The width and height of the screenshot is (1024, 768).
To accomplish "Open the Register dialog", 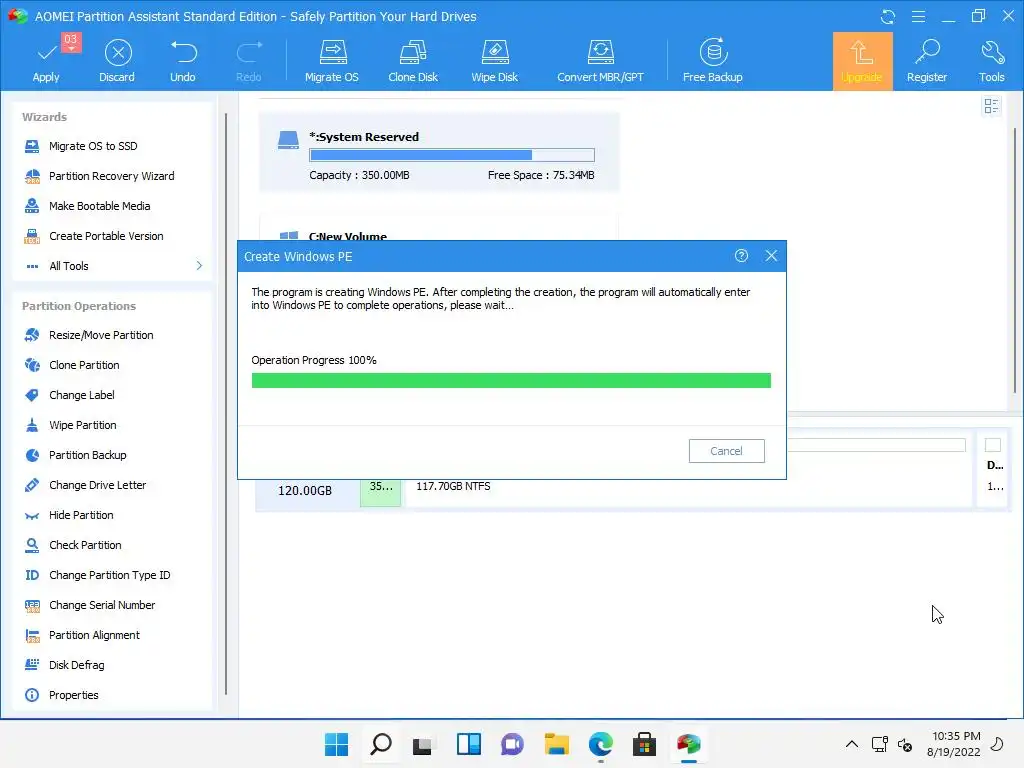I will click(927, 61).
